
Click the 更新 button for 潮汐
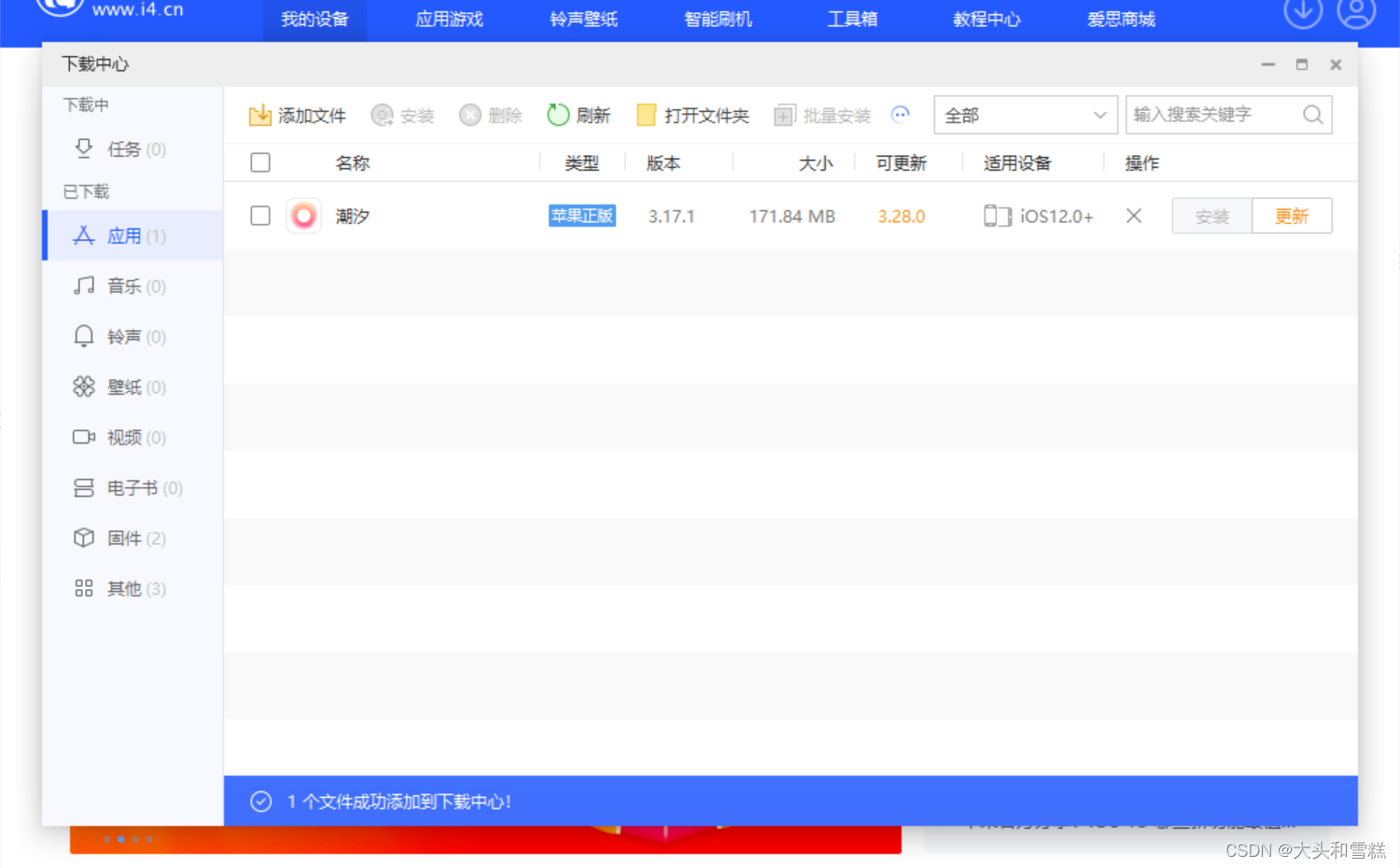1292,217
